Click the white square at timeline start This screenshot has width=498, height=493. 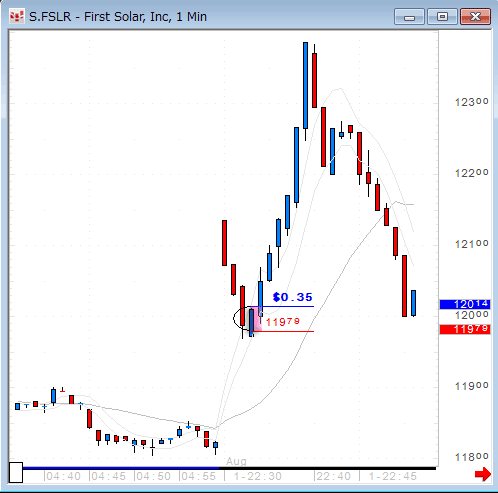point(16,472)
